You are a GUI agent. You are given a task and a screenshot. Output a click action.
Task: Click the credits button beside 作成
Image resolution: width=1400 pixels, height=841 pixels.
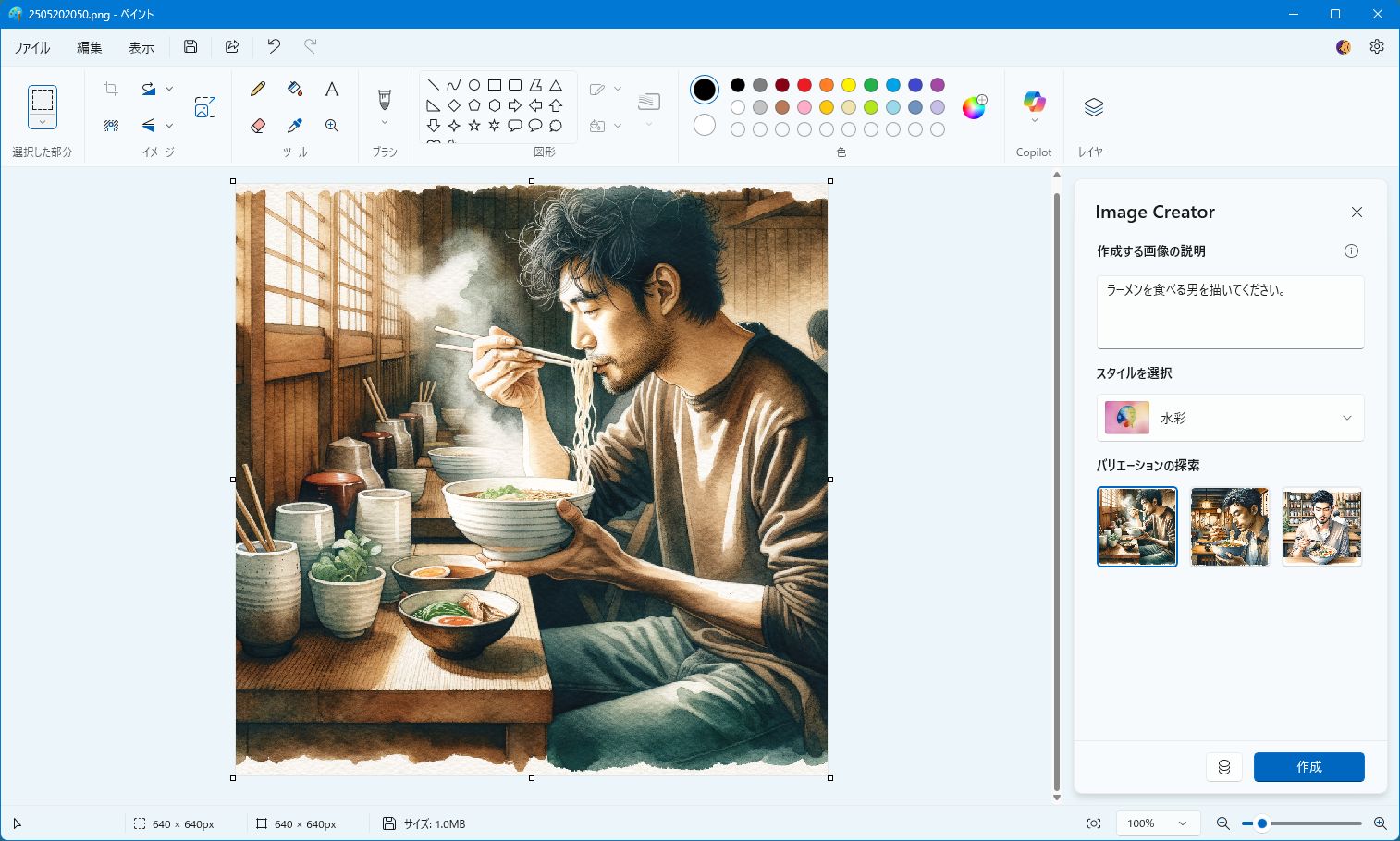pyautogui.click(x=1224, y=767)
